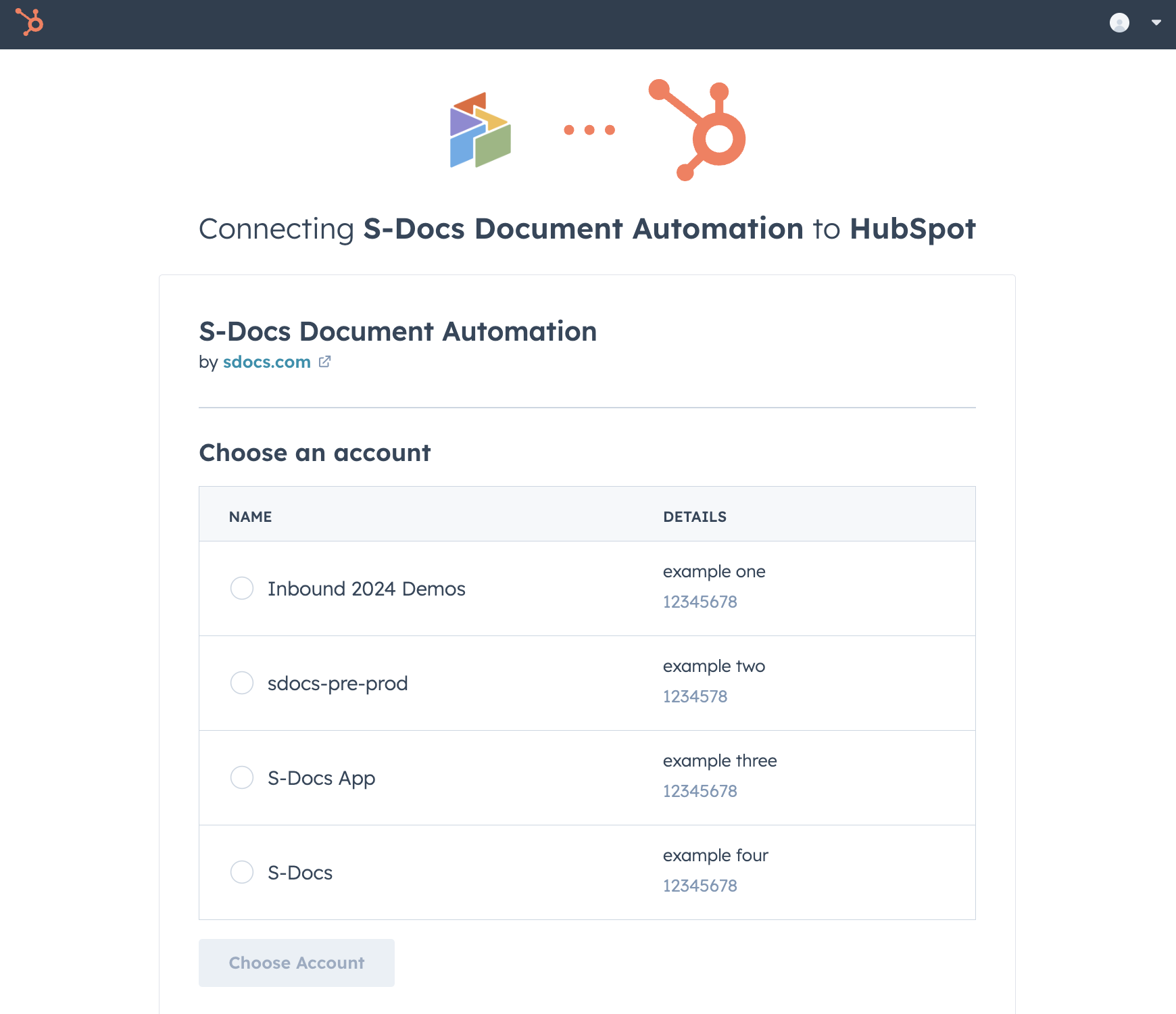
Task: Click the ID 12345678 under example three
Action: 700,791
